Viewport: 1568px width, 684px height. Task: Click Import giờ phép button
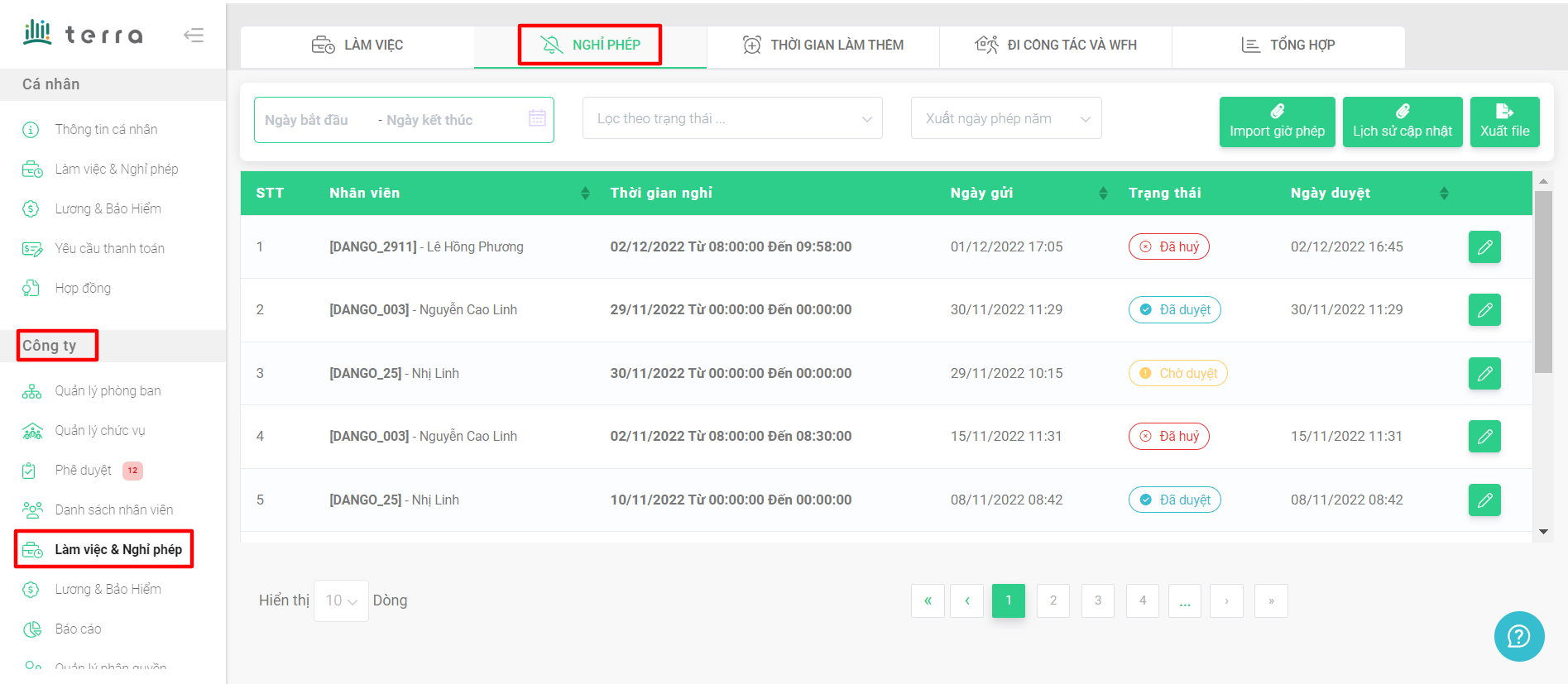click(x=1277, y=122)
